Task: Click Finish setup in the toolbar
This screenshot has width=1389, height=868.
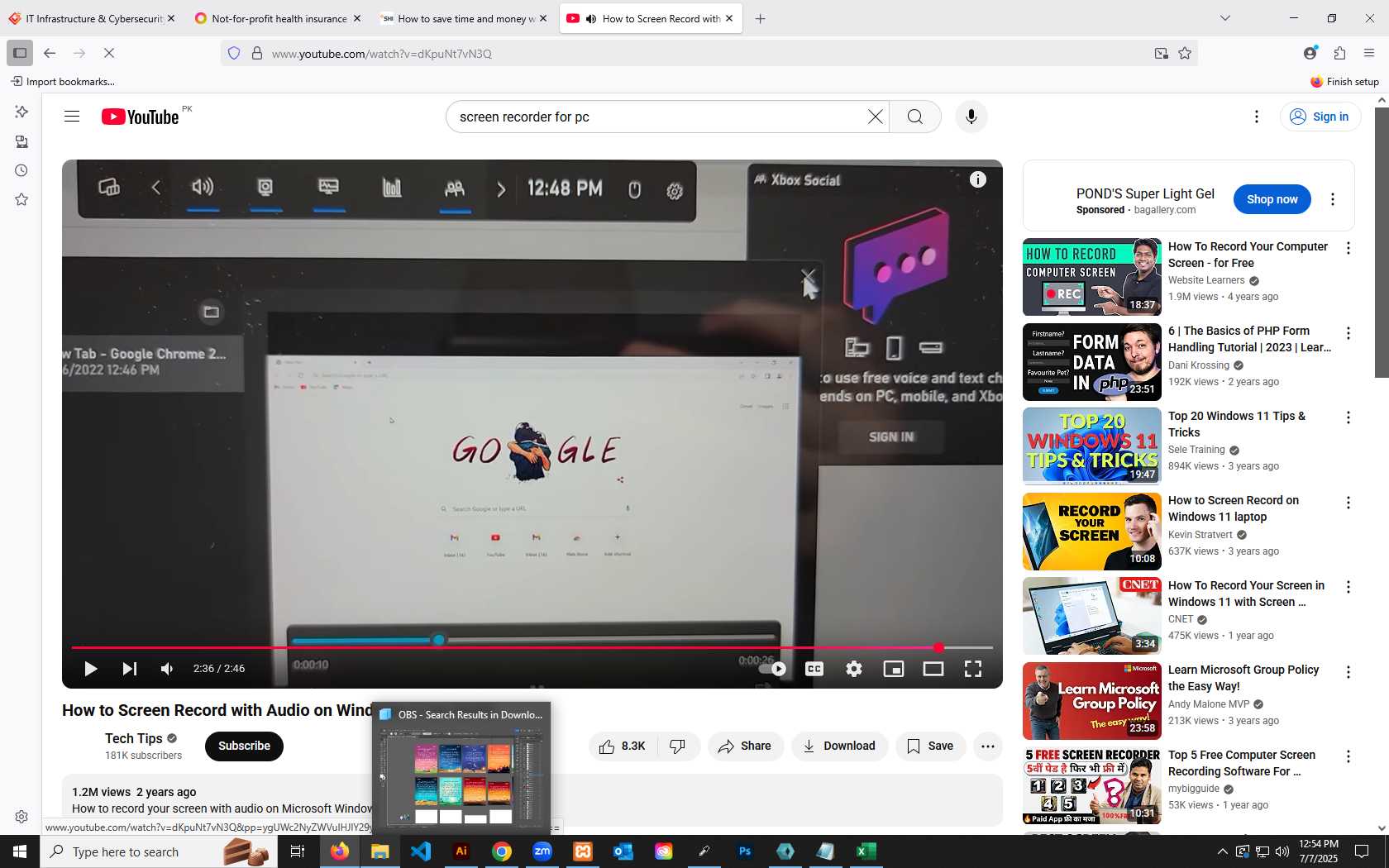Action: (1344, 81)
